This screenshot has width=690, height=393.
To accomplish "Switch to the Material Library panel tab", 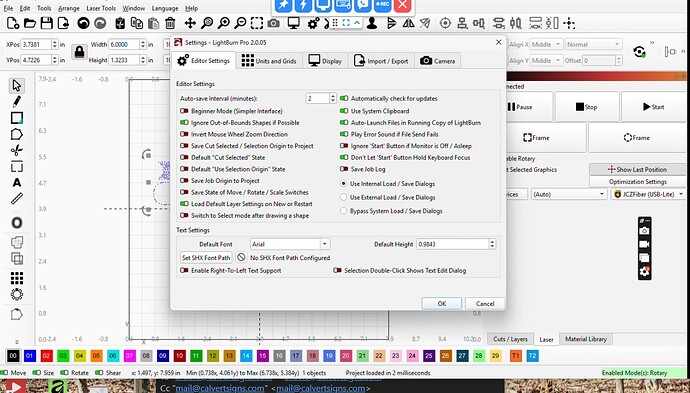I will click(586, 339).
